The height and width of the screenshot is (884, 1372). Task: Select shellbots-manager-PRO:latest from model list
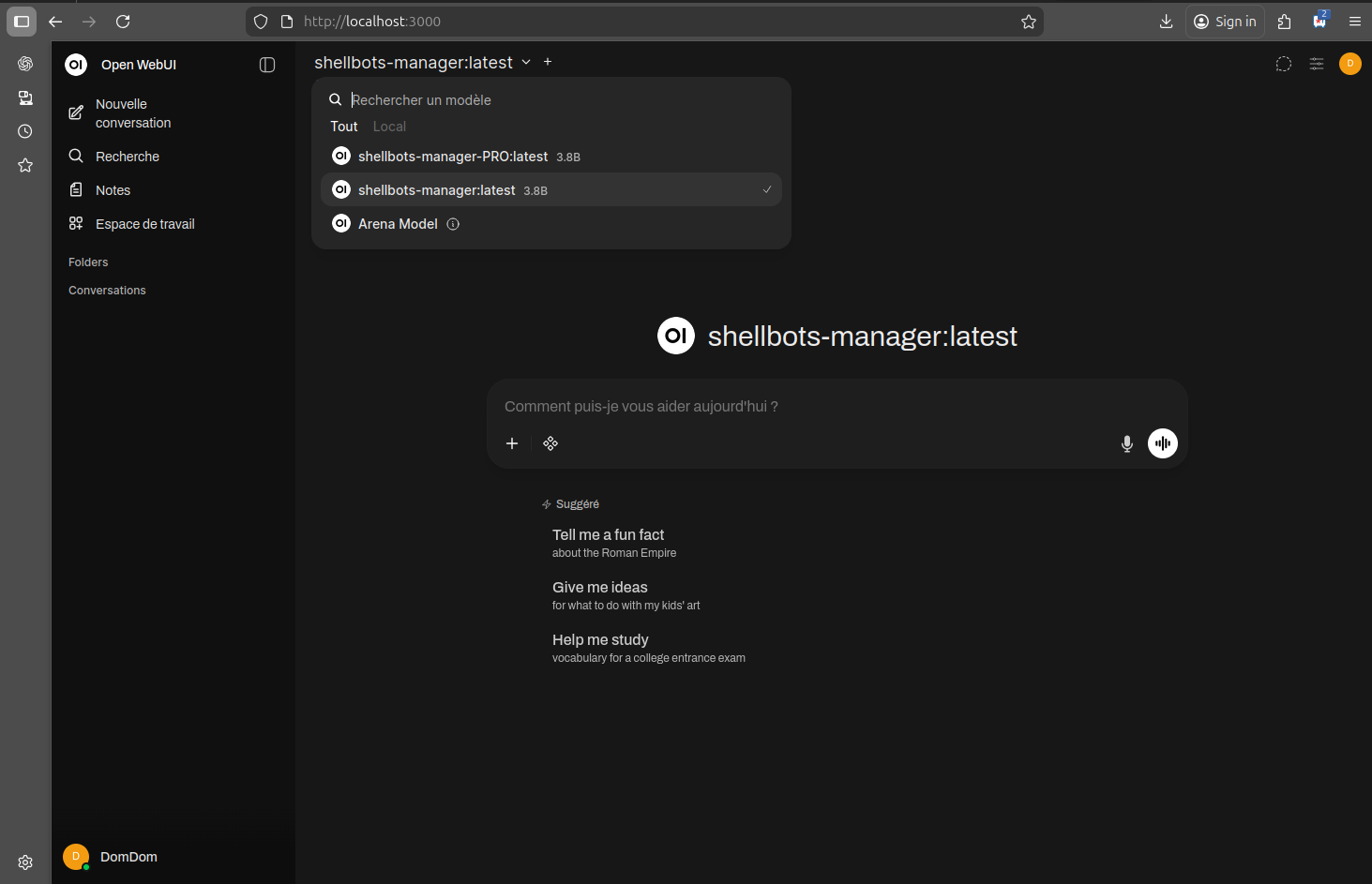[453, 157]
